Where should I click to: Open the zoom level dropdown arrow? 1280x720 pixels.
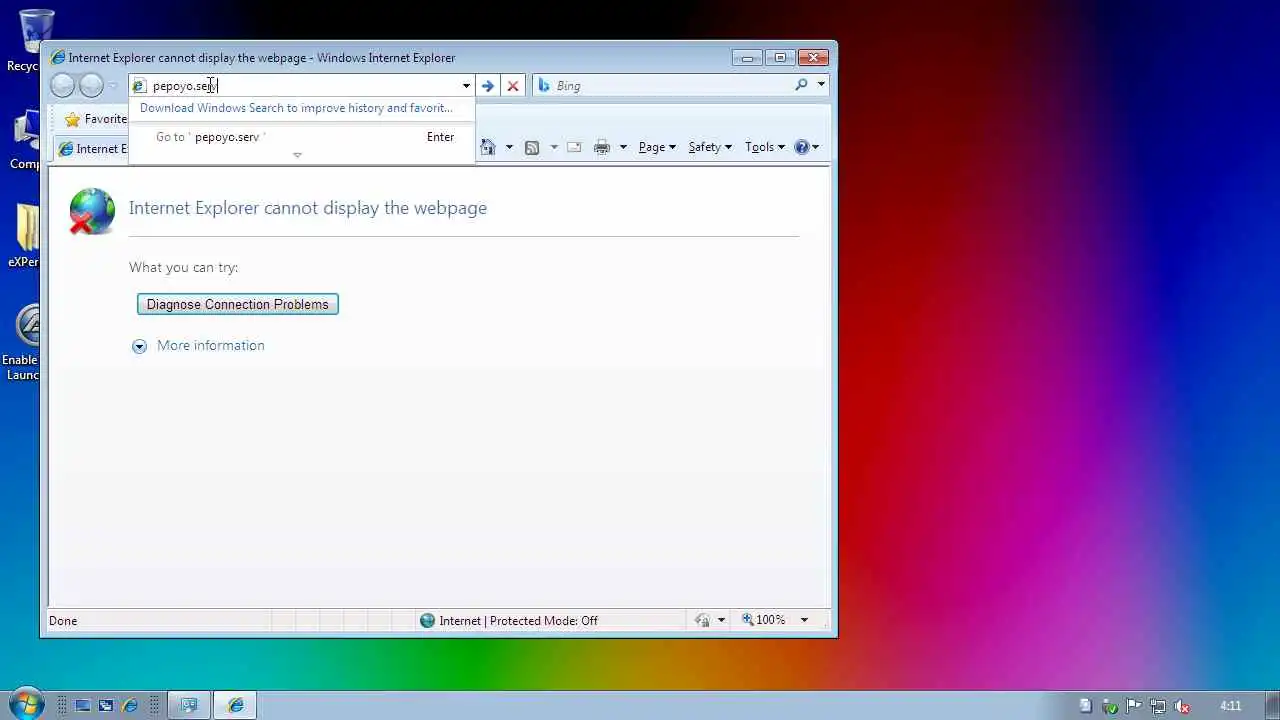(803, 620)
